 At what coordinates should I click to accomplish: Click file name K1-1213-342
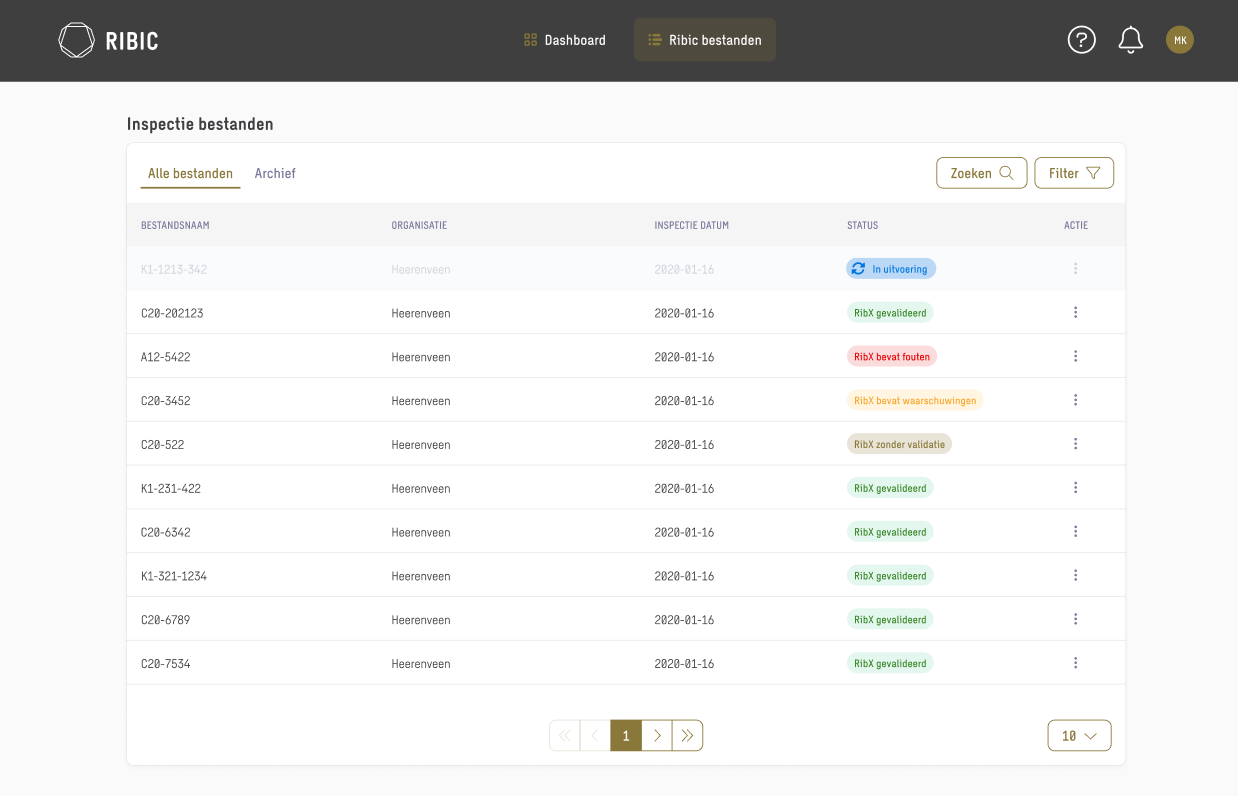[x=174, y=270]
